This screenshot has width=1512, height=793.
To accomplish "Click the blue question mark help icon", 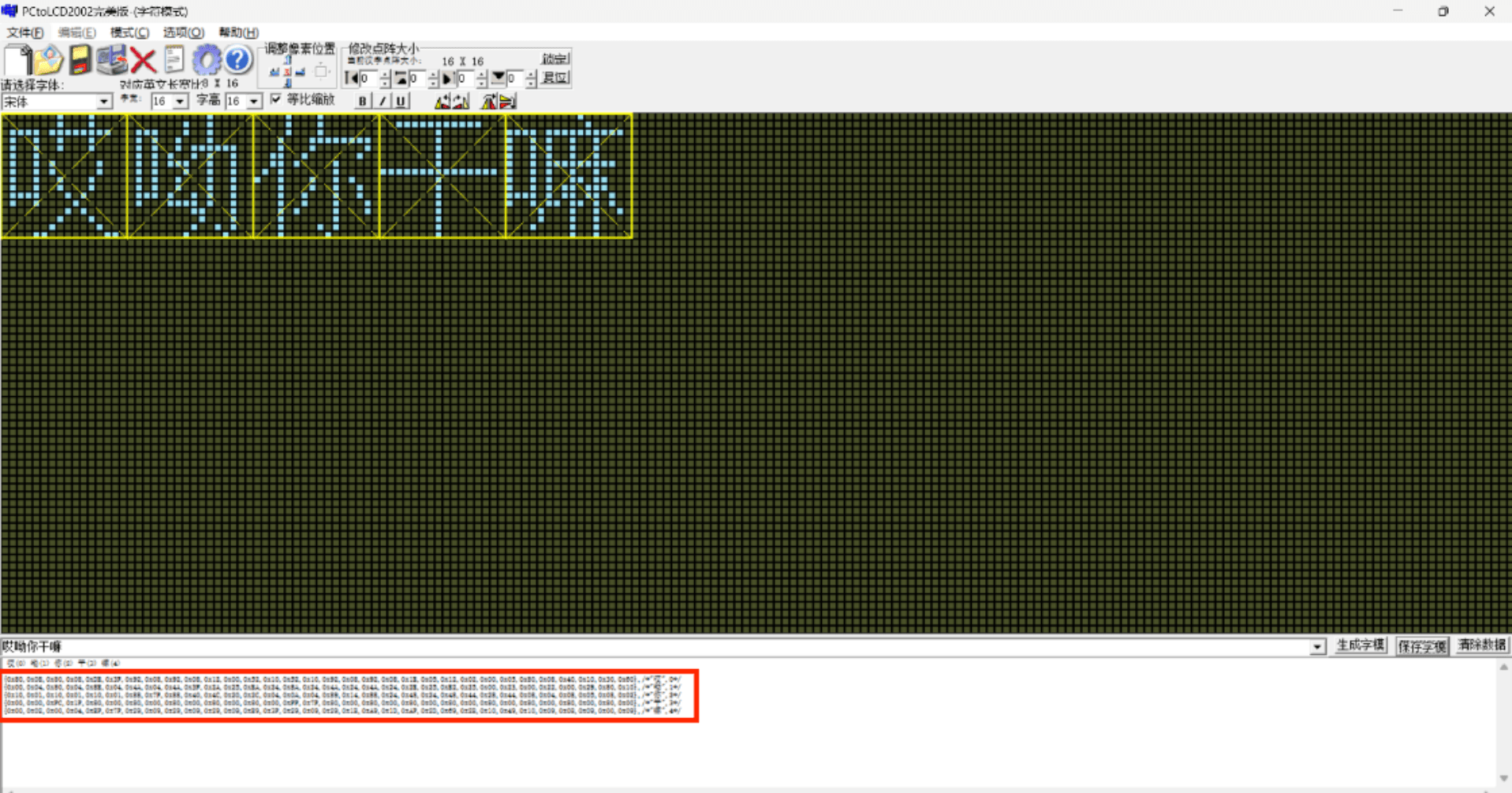I will 237,60.
